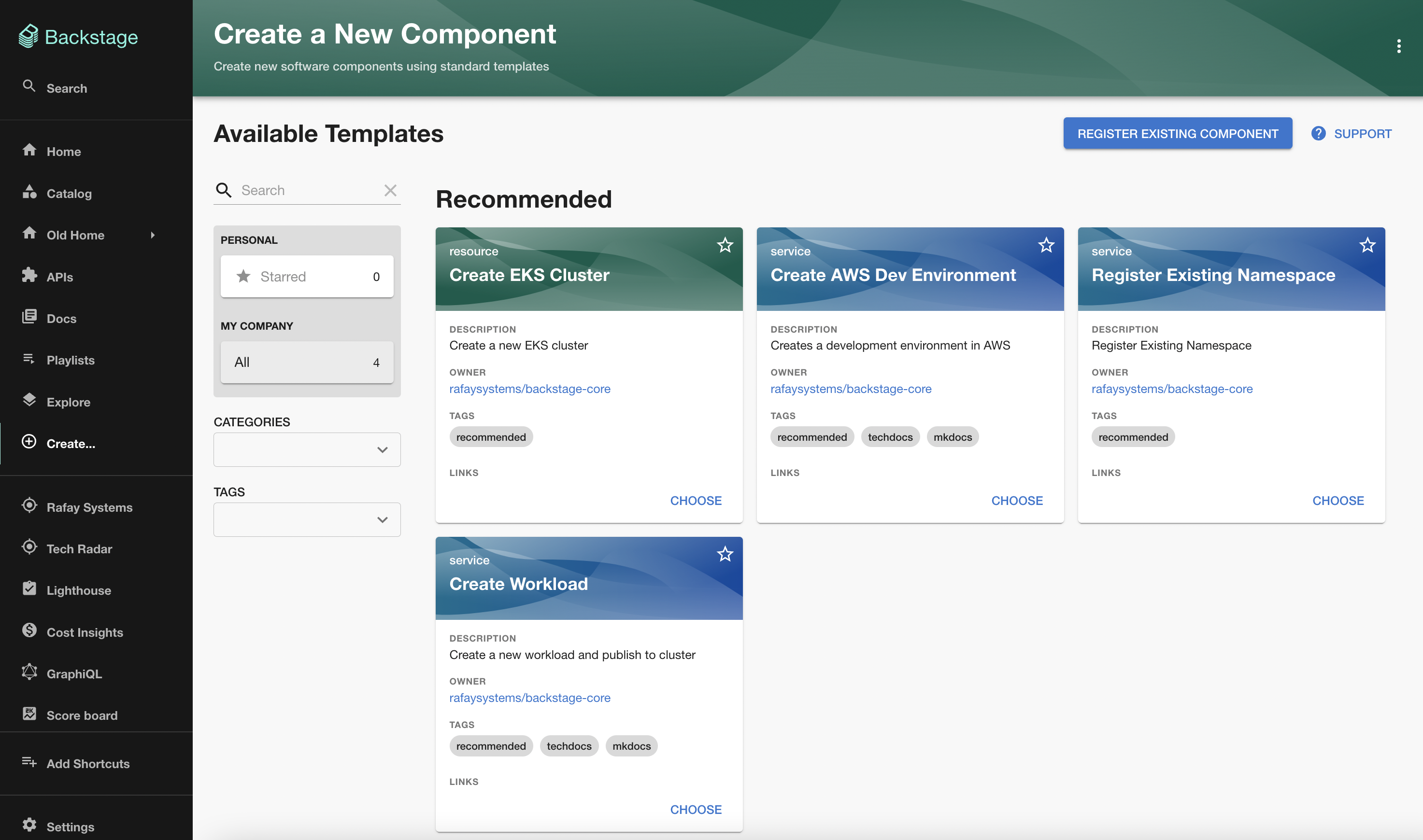1423x840 pixels.
Task: Star the Create EKS Cluster template
Action: click(x=725, y=246)
